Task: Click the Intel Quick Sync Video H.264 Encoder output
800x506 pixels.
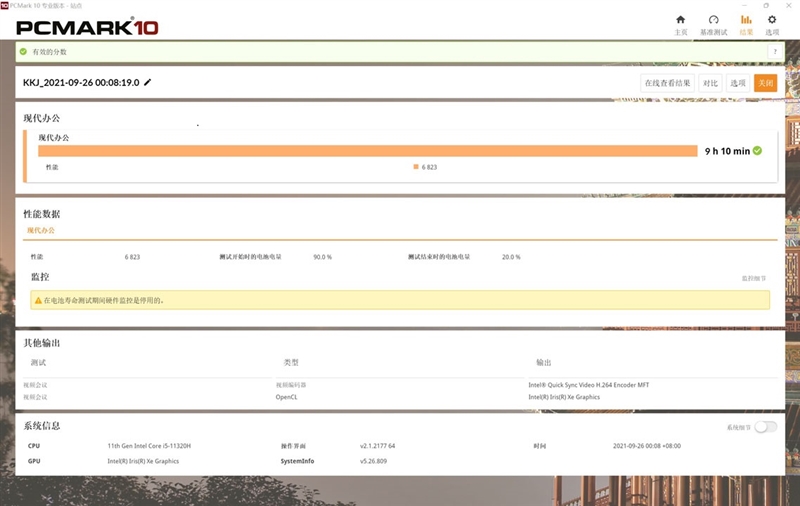Action: coord(589,385)
